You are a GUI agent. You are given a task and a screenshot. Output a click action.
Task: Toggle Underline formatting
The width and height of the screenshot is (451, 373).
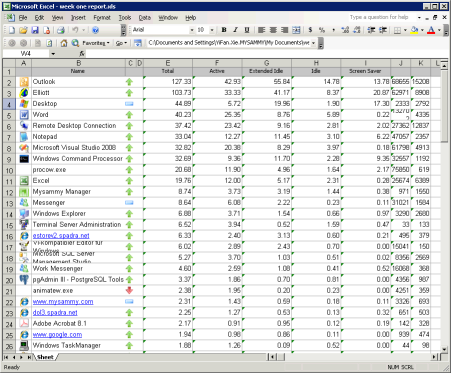point(247,30)
